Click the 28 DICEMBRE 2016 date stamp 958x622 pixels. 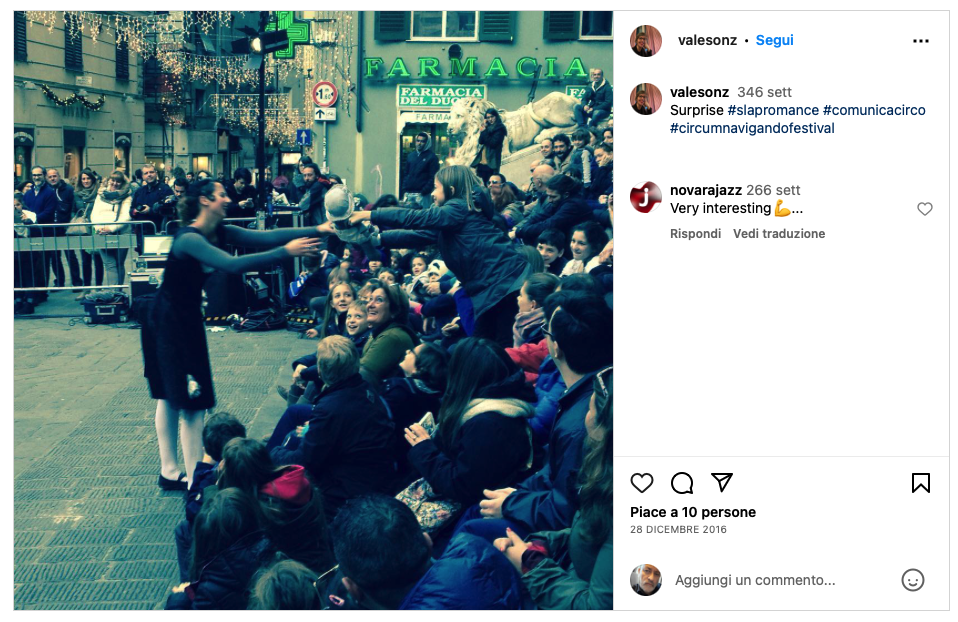point(678,530)
